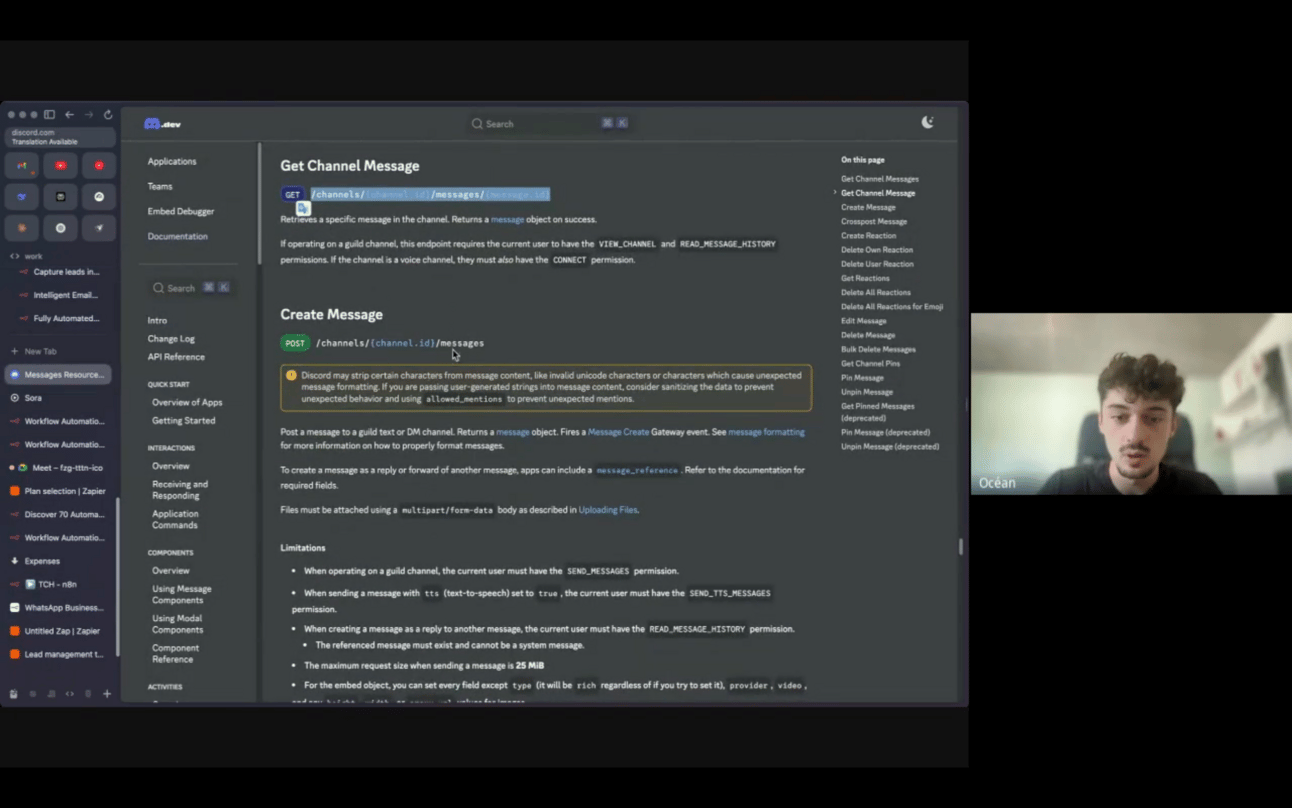1292x808 pixels.
Task: Open the orange burst pinned tile in the bottom row
Action: coord(22,228)
